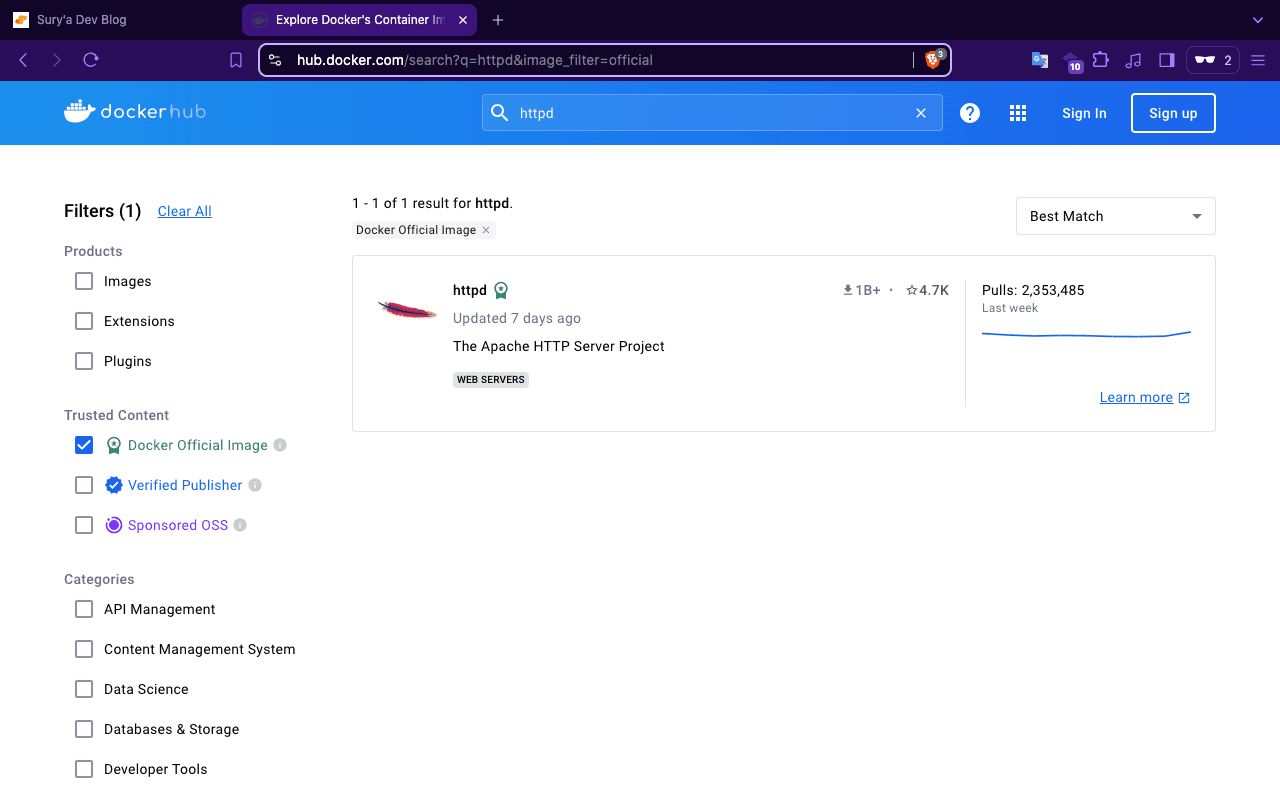Click the 1B+ downloads indicator
Image resolution: width=1280 pixels, height=800 pixels.
[x=862, y=290]
